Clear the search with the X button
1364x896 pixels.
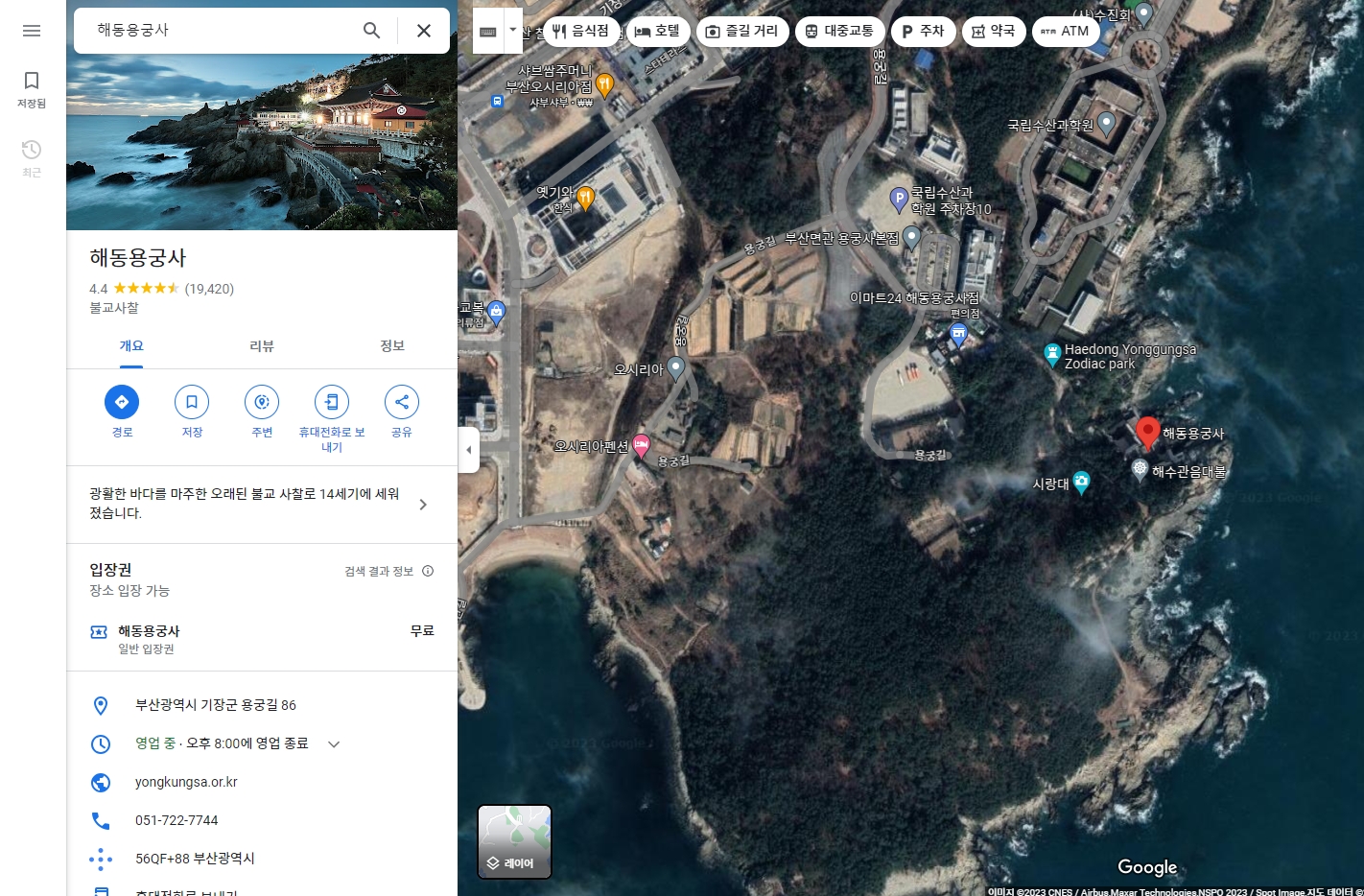tap(424, 31)
